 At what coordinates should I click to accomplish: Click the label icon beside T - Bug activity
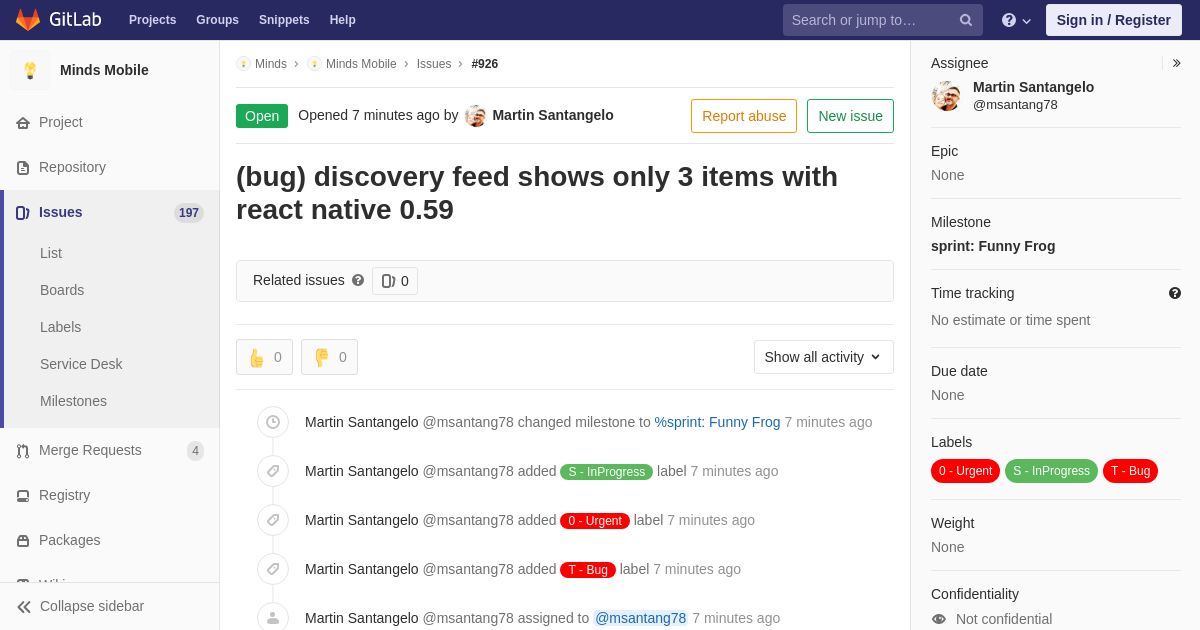273,569
